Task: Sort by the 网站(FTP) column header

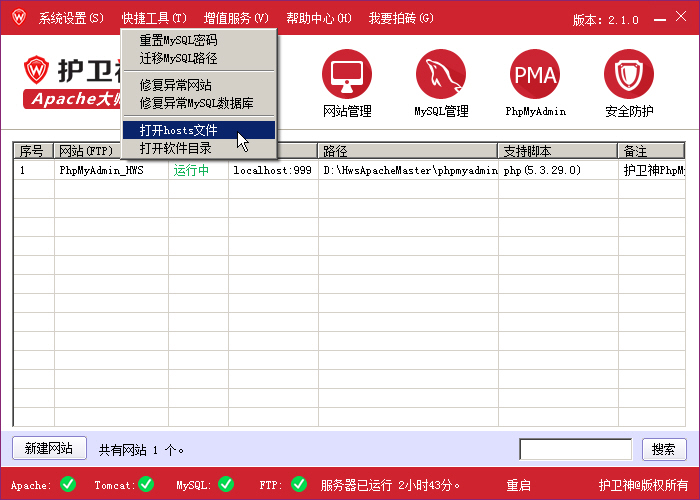Action: point(88,151)
